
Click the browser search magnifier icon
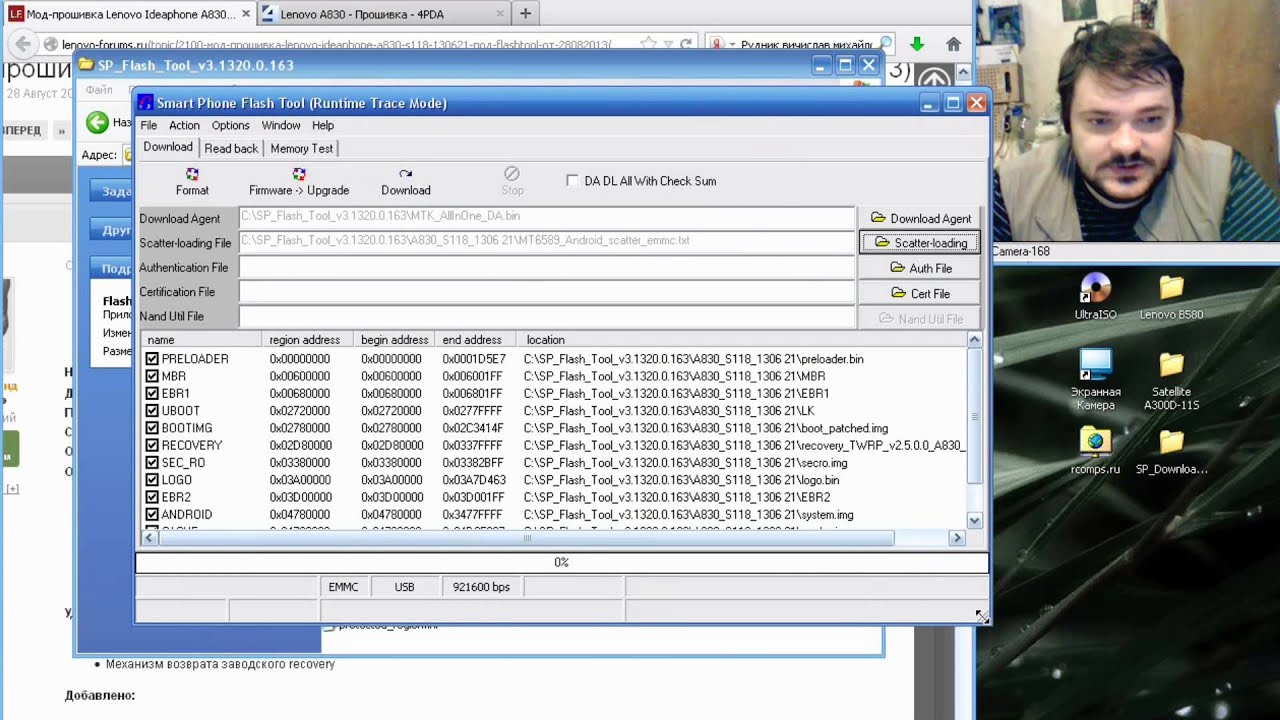click(885, 44)
